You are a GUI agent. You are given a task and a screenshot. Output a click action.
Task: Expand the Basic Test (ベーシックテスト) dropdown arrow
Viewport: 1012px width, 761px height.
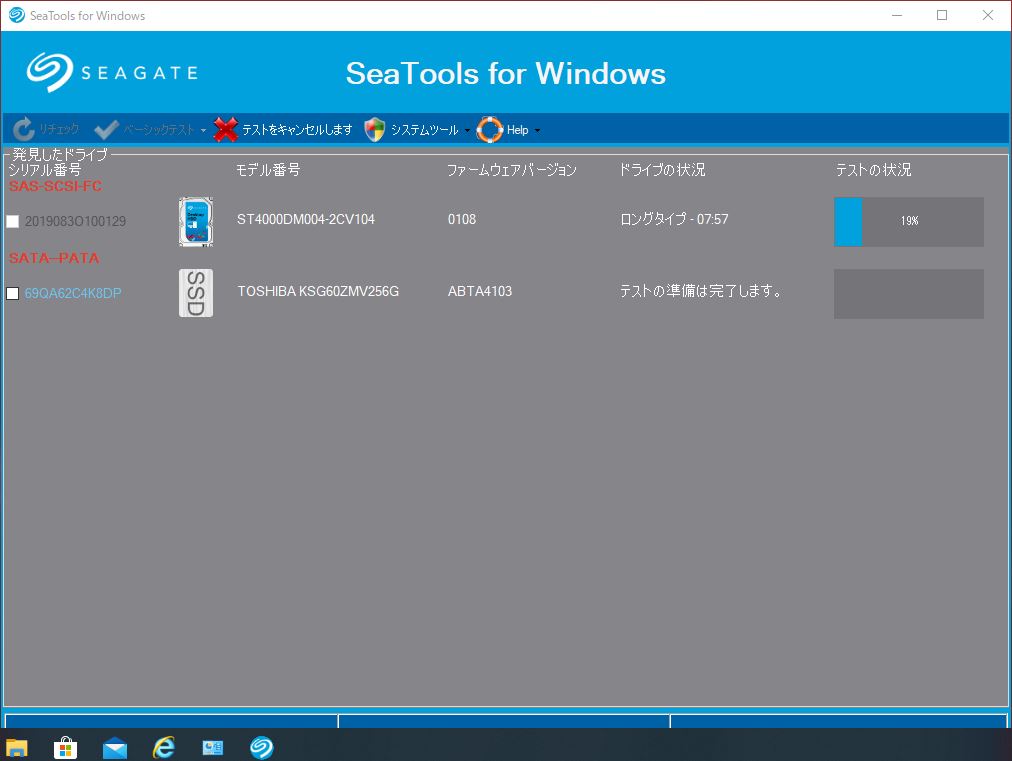tap(203, 130)
